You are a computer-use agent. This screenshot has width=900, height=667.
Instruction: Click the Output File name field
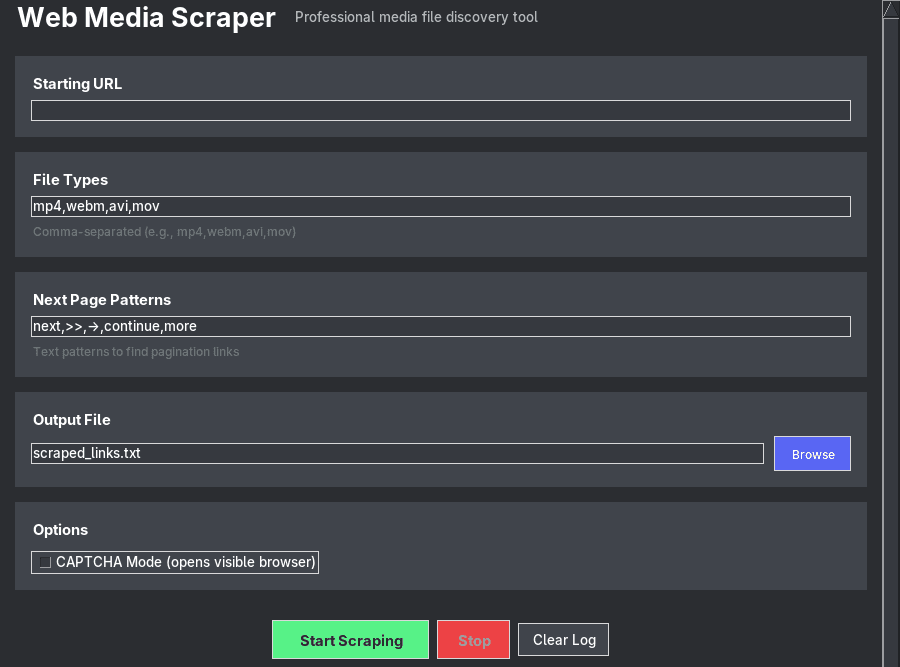pyautogui.click(x=397, y=453)
